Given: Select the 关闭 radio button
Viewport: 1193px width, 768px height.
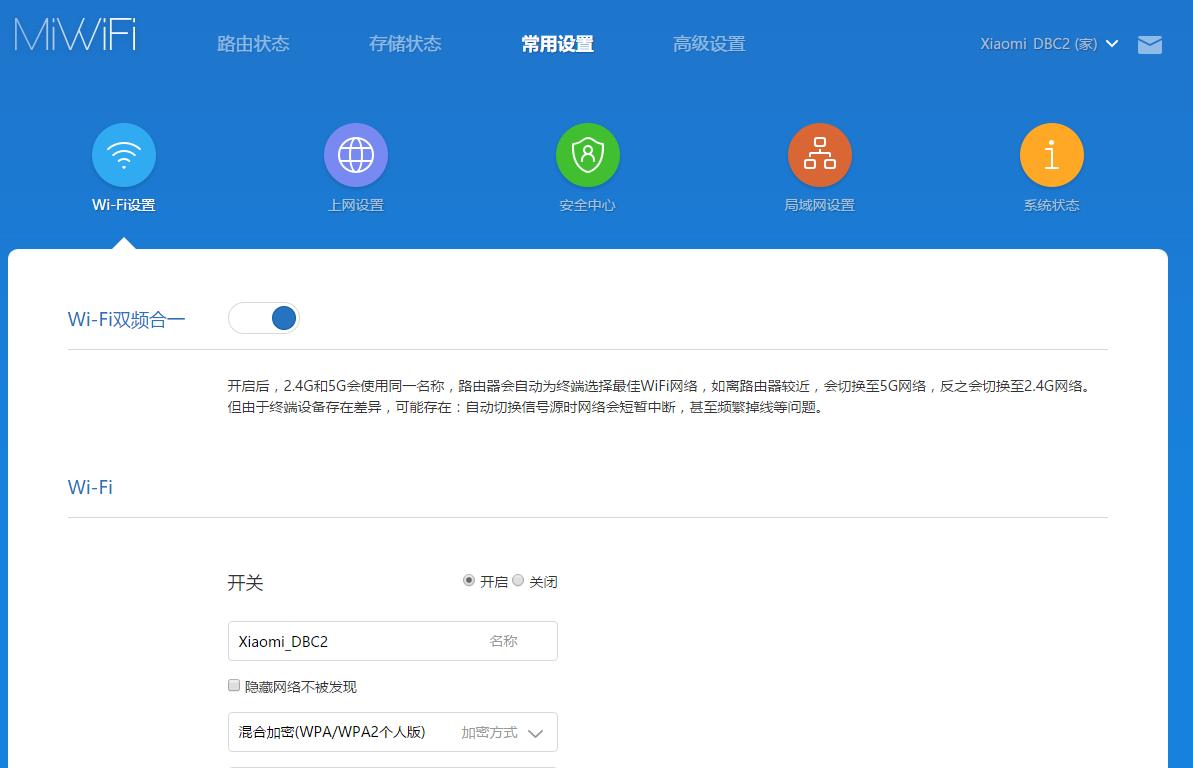Looking at the screenshot, I should pos(518,580).
